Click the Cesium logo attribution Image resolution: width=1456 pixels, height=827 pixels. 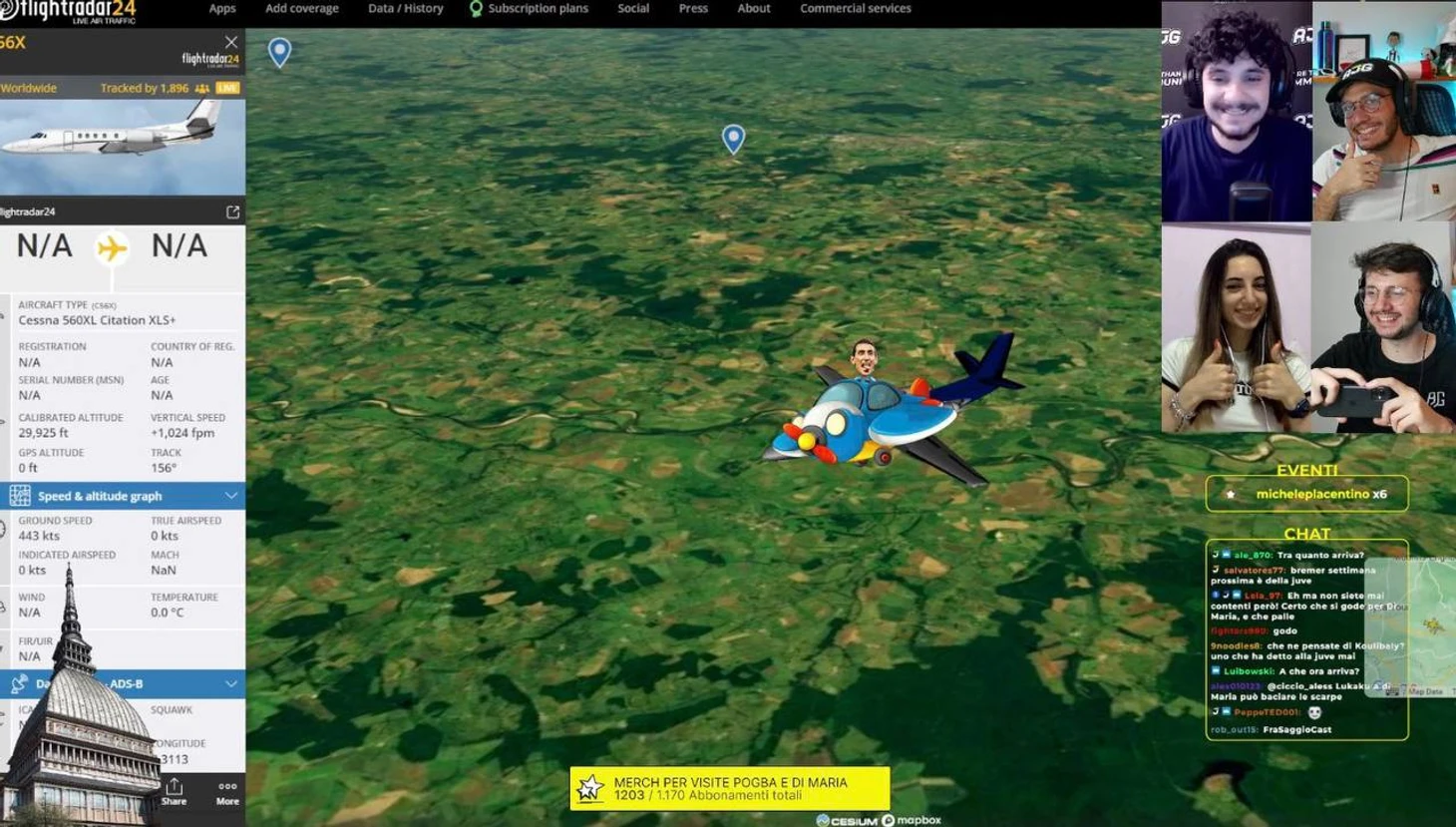click(848, 820)
